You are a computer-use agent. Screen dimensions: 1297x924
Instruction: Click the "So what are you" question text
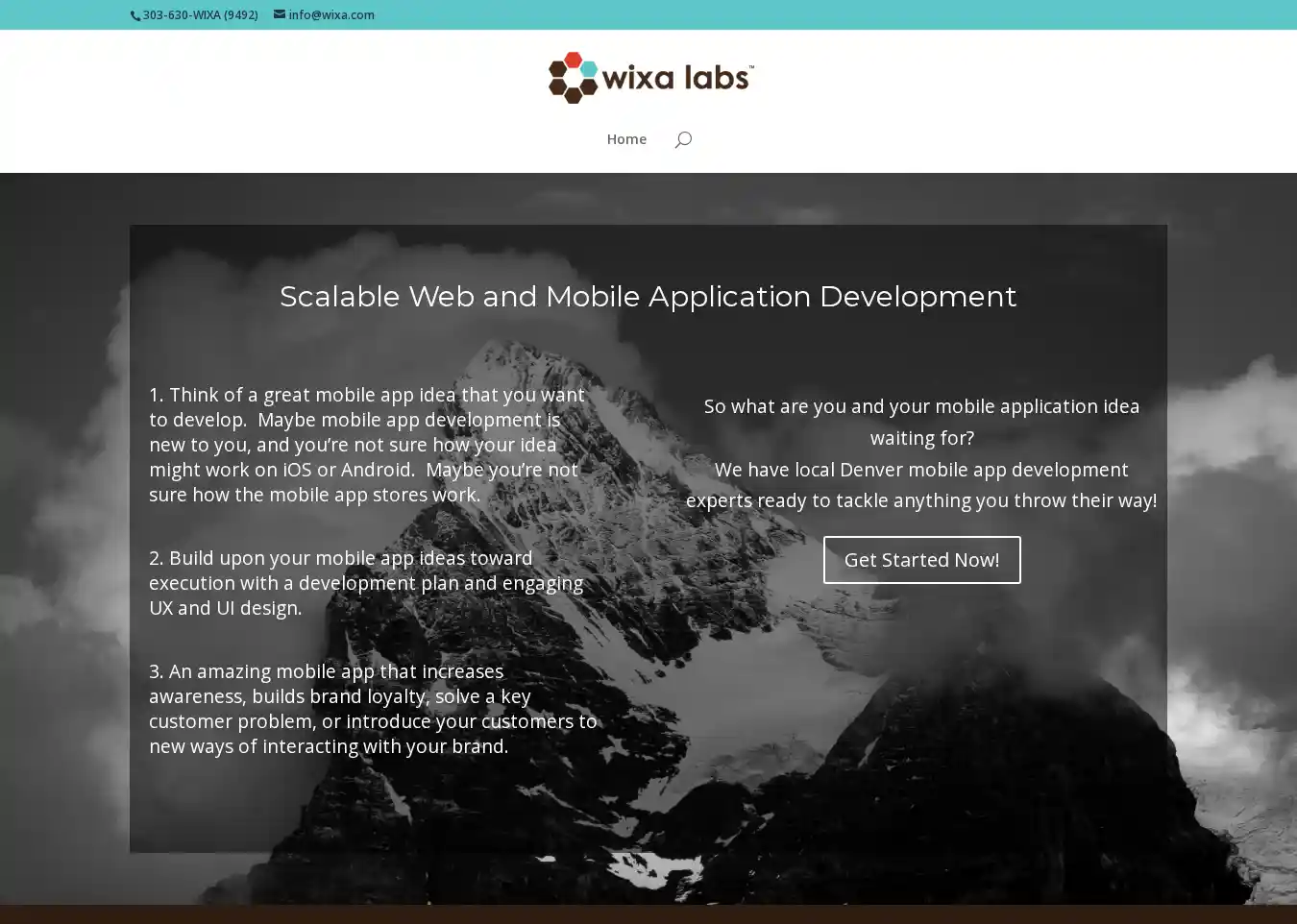click(921, 422)
